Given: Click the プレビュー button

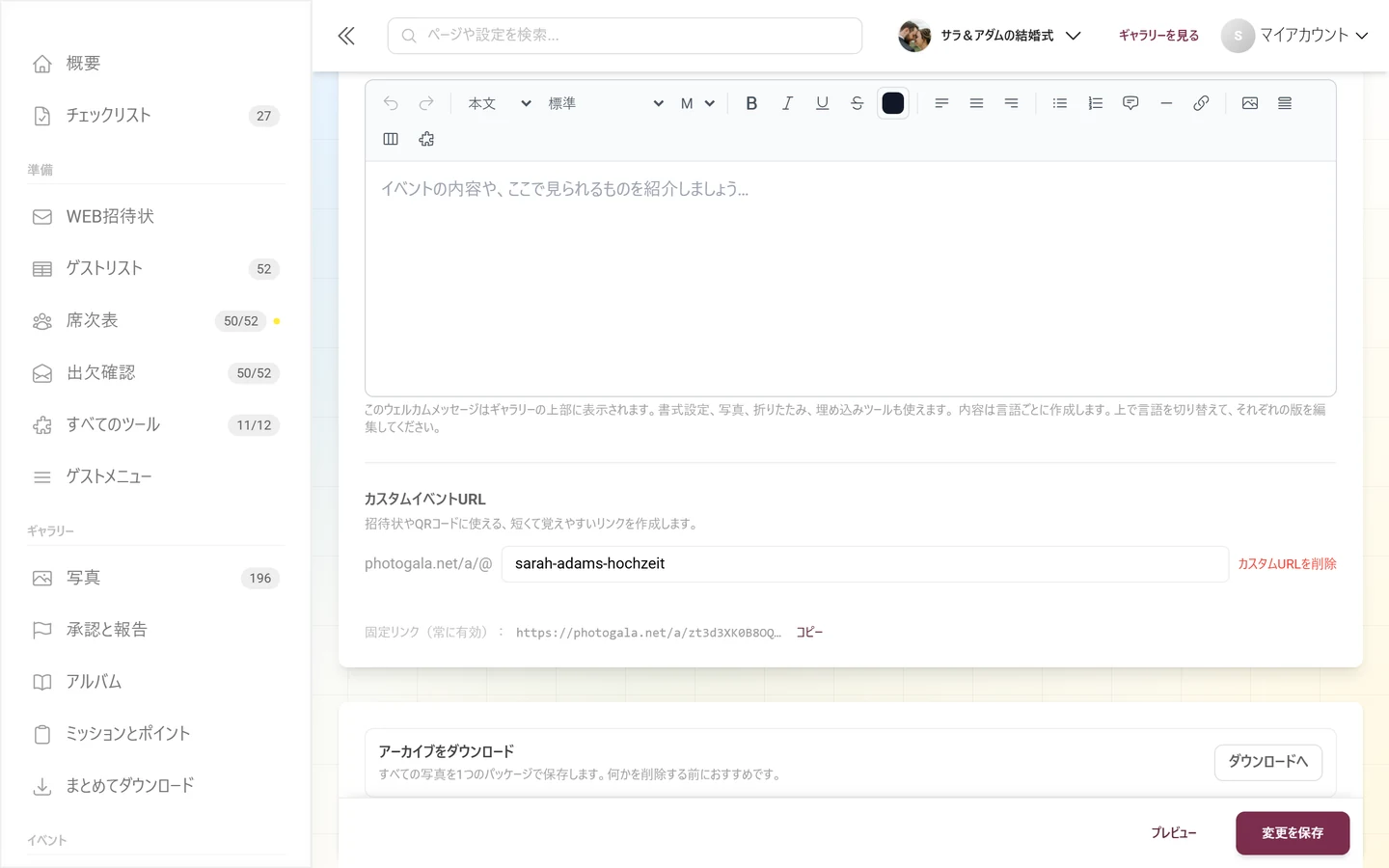Looking at the screenshot, I should pyautogui.click(x=1174, y=833).
